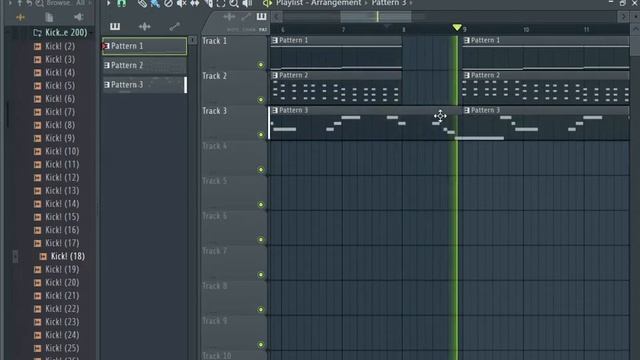Screen dimensions: 640x360
Task: Select the Mute tool with speaker X icon
Action: tap(182, 3)
